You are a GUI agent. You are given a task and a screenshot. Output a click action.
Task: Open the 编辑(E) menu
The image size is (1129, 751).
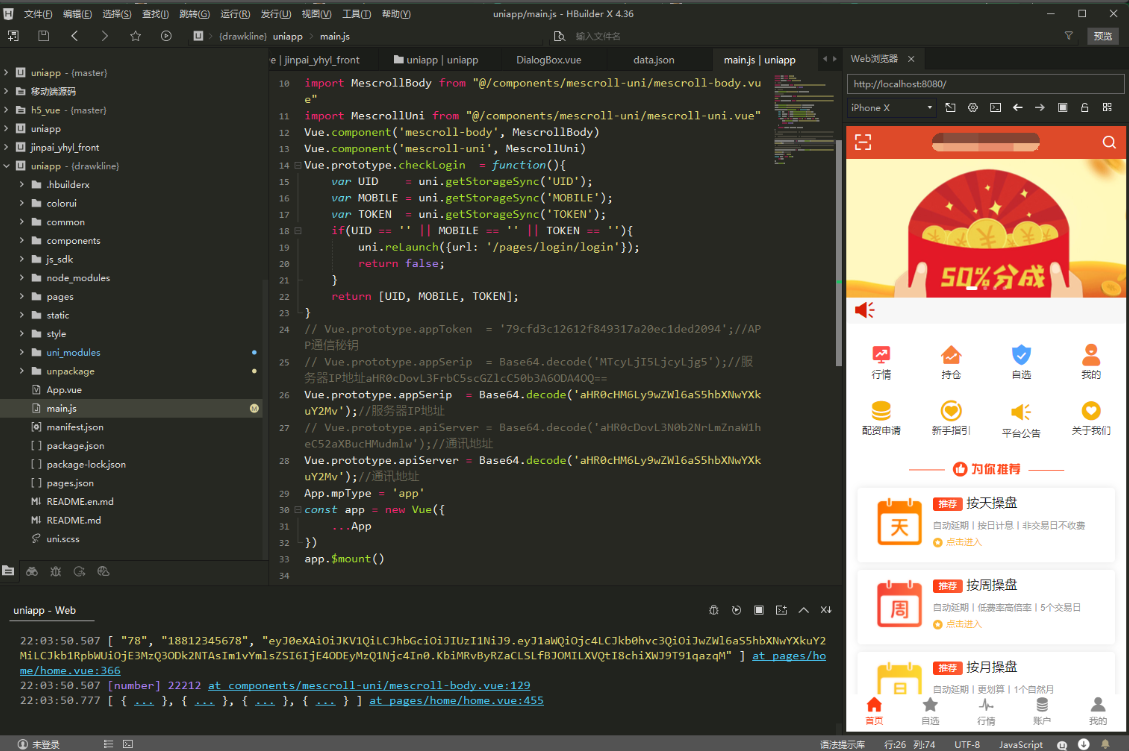(77, 14)
